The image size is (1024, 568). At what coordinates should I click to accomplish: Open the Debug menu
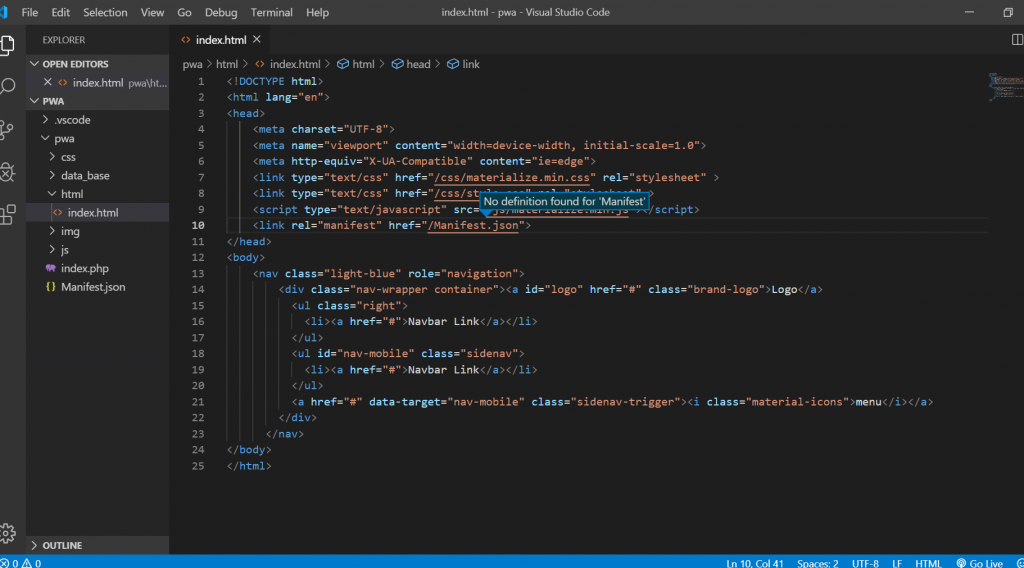point(221,12)
